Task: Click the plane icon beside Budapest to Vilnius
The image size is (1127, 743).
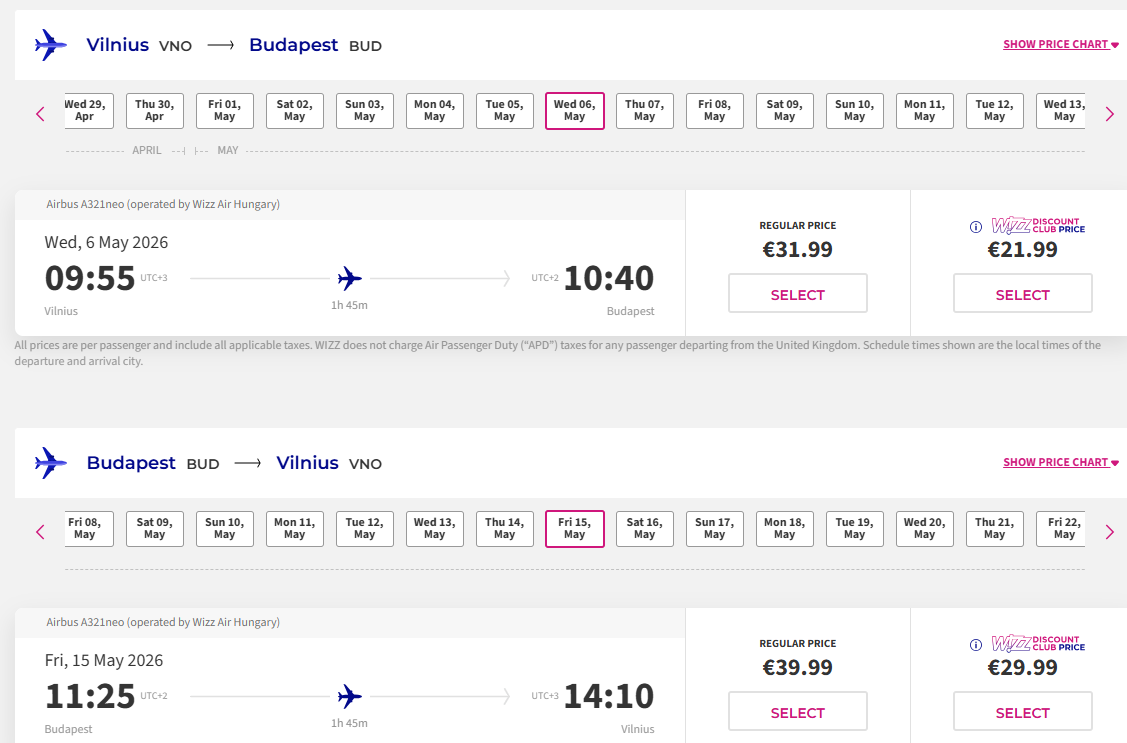Action: tap(50, 463)
